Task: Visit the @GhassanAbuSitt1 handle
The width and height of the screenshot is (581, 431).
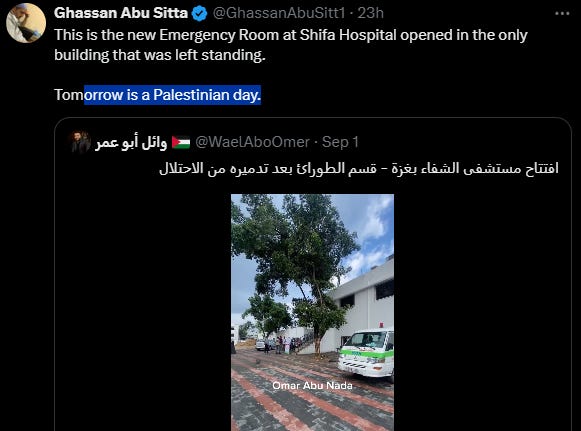Action: click(279, 13)
